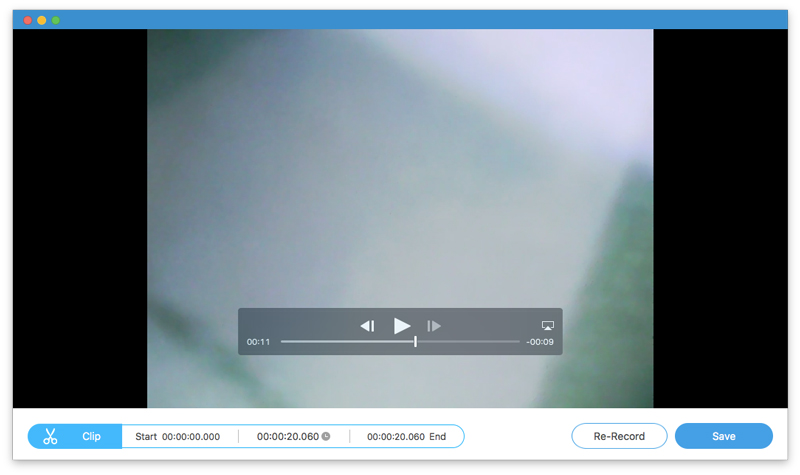
Task: Click the scissors clip icon
Action: [x=51, y=436]
